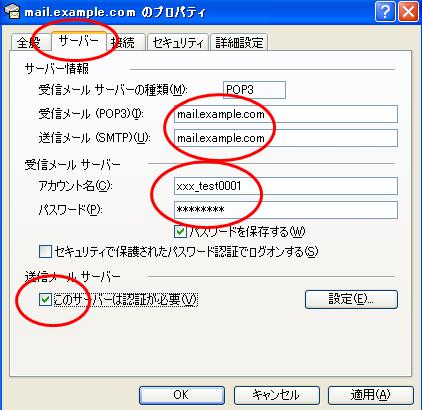
Task: Toggle このサーバーは認証が必要 checkbox
Action: click(45, 299)
